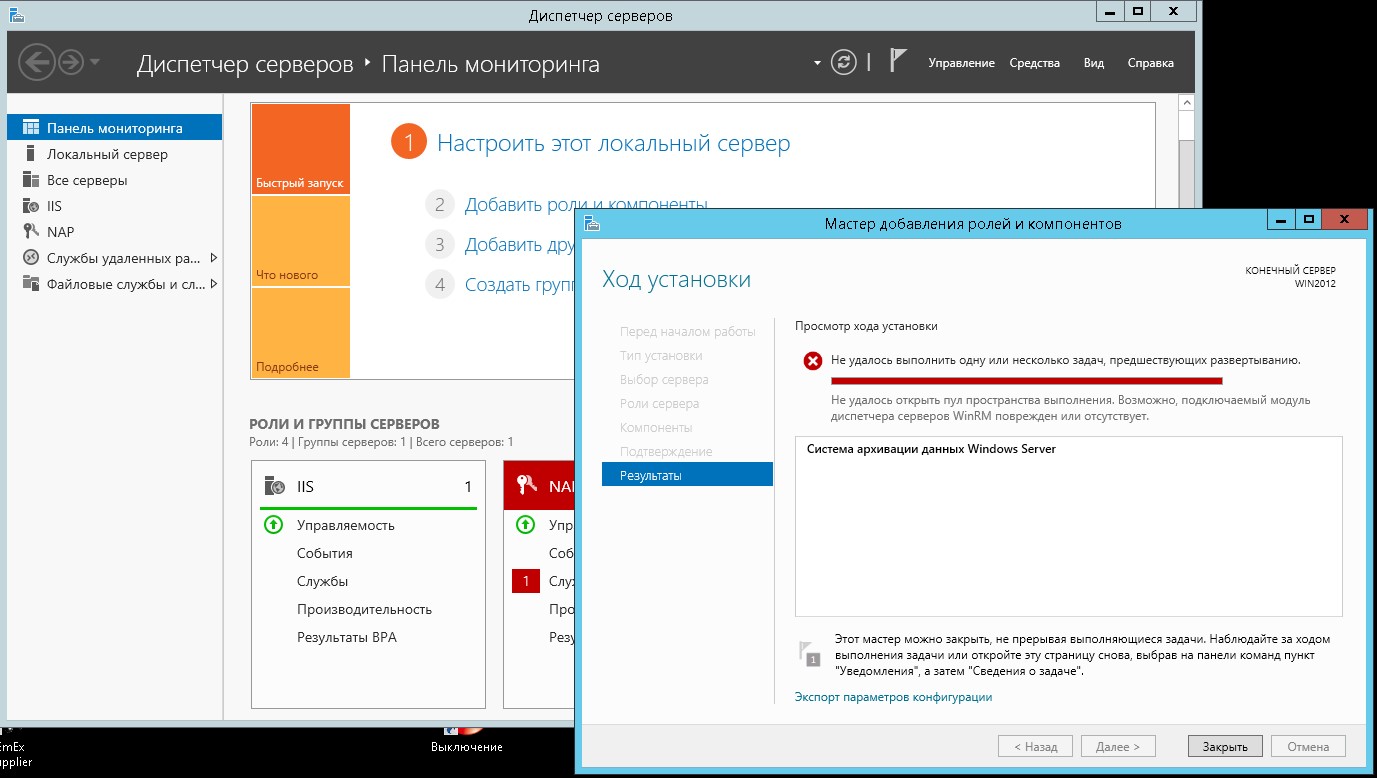Open Службы in the IIS tile
Screen dimensions: 1377x778
322,581
